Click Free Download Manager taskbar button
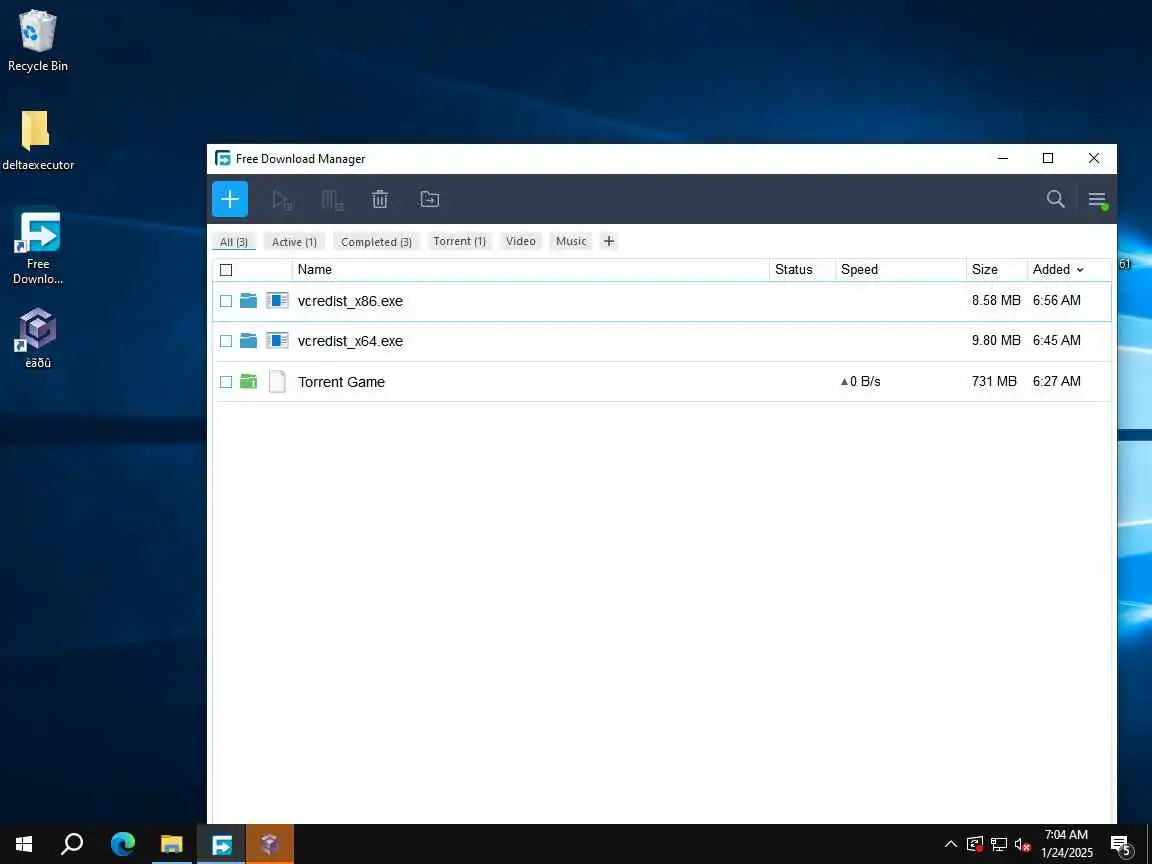Screen dimensions: 1152x864 coord(221,844)
